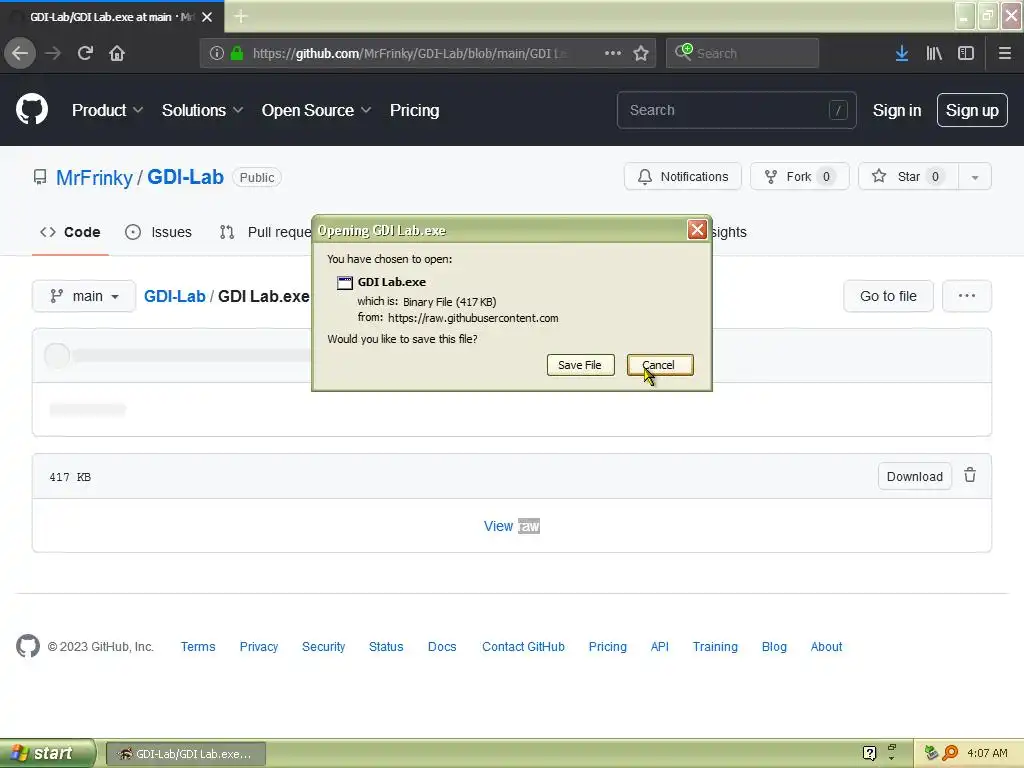The height and width of the screenshot is (768, 1024).
Task: Open the browser Library icon
Action: (934, 53)
